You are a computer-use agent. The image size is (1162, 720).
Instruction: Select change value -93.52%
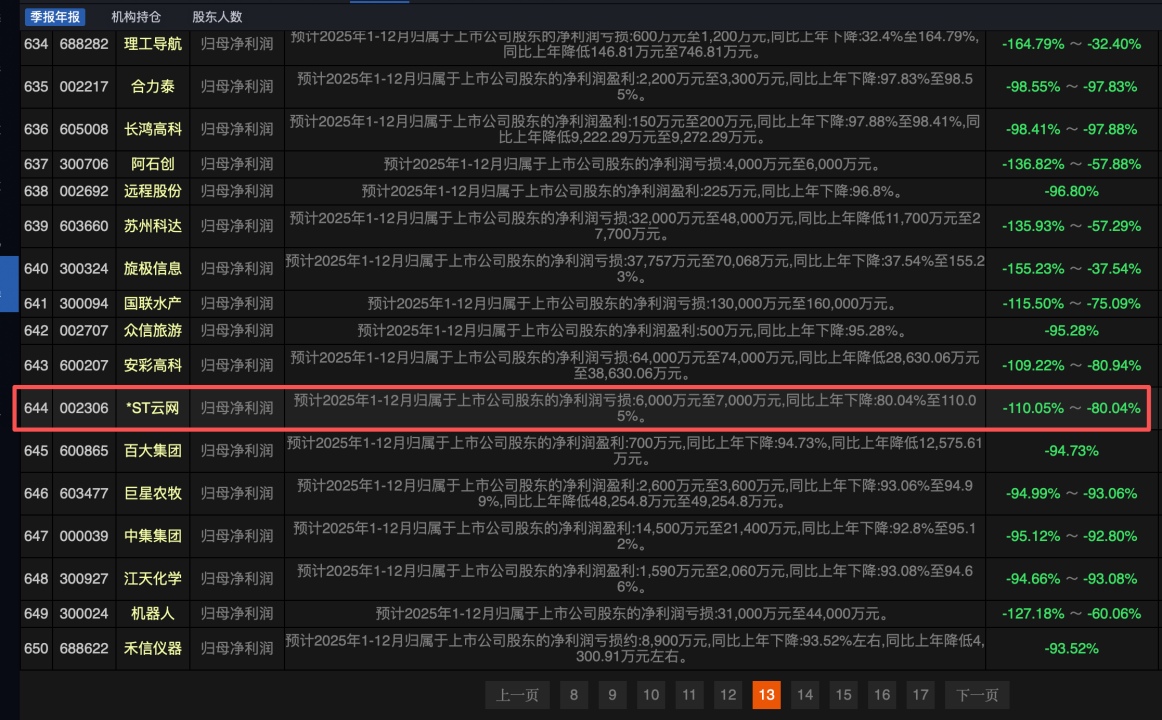[1071, 648]
